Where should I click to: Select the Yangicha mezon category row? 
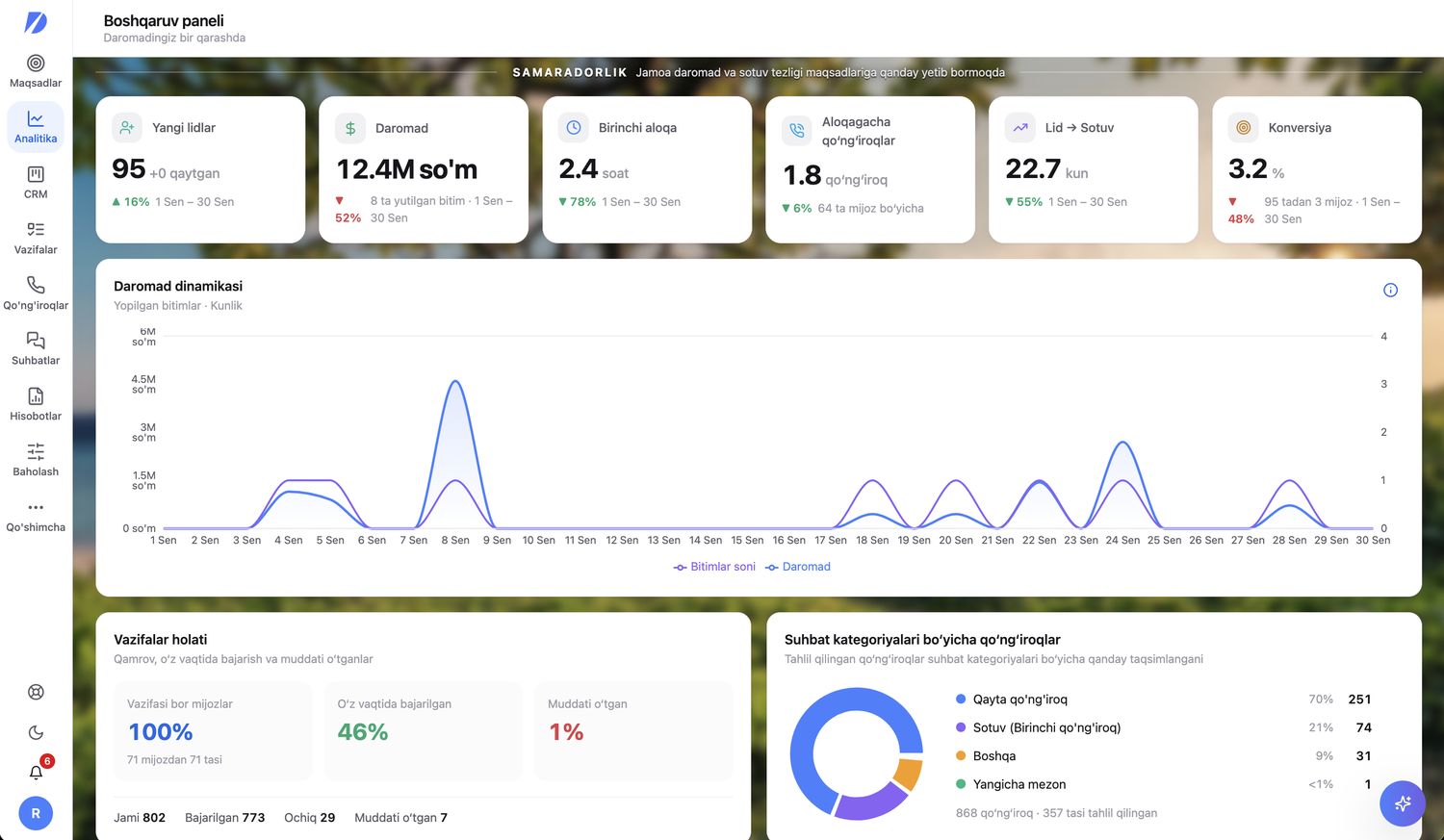click(x=1163, y=784)
